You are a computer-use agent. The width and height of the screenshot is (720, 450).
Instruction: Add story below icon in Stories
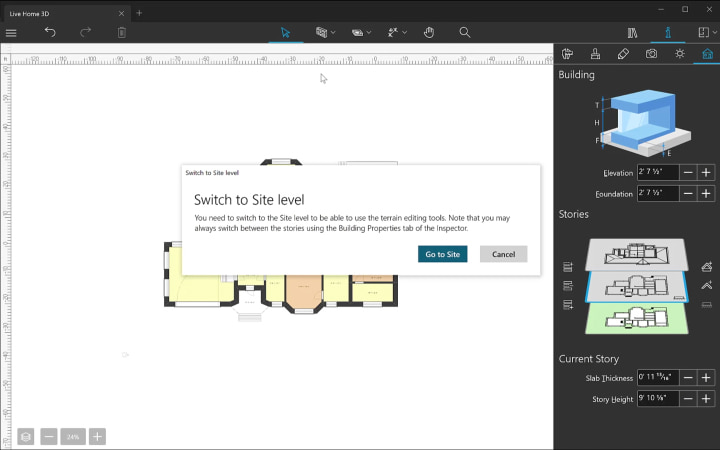568,304
